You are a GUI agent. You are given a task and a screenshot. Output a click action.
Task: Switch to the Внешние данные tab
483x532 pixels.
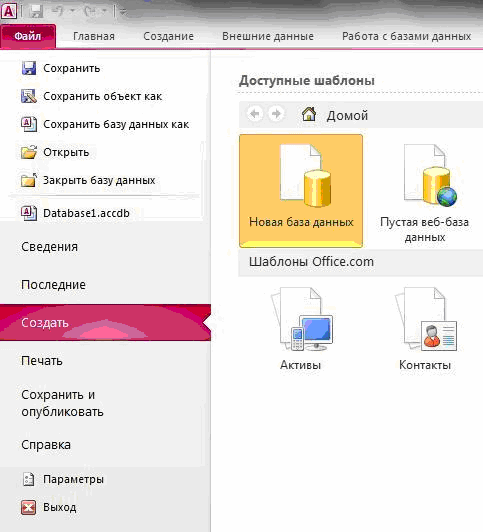[268, 36]
